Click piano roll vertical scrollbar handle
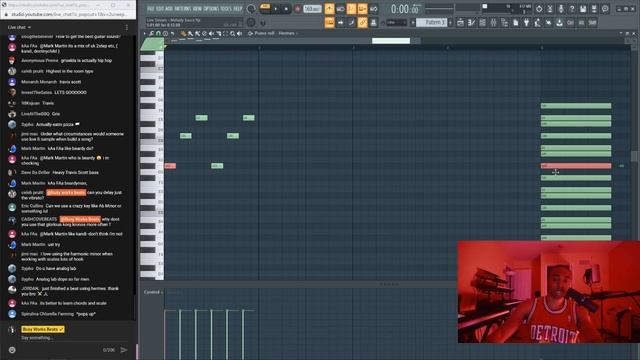The image size is (640, 360). (x=634, y=156)
